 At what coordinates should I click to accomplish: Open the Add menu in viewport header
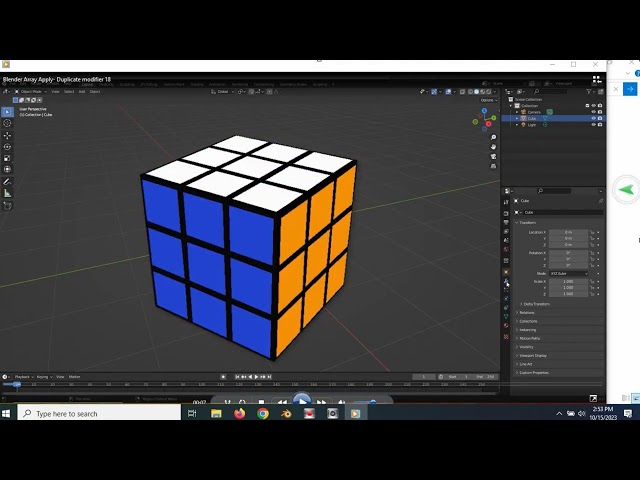click(x=82, y=92)
